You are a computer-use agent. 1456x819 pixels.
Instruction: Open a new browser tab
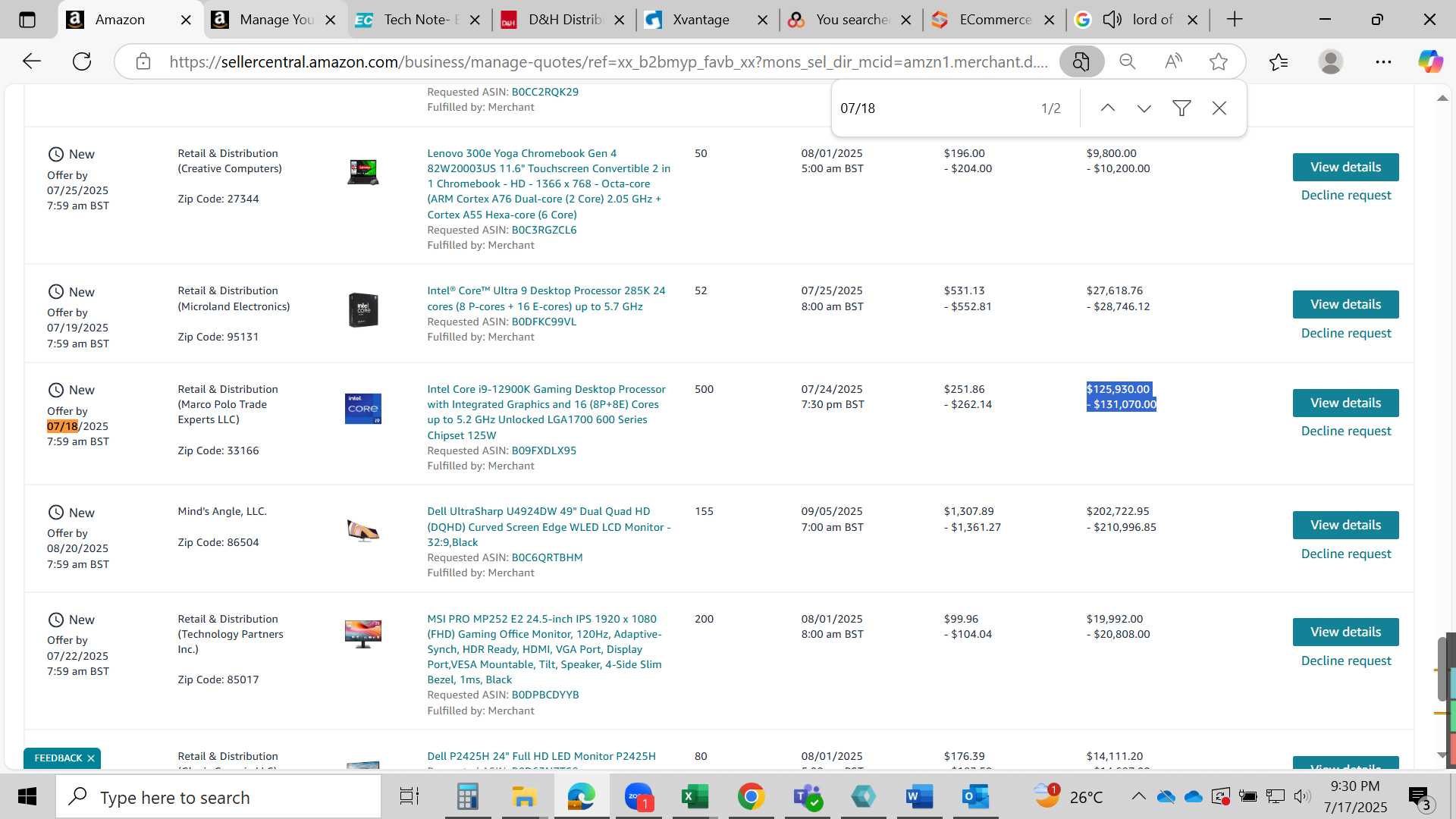coord(1235,20)
